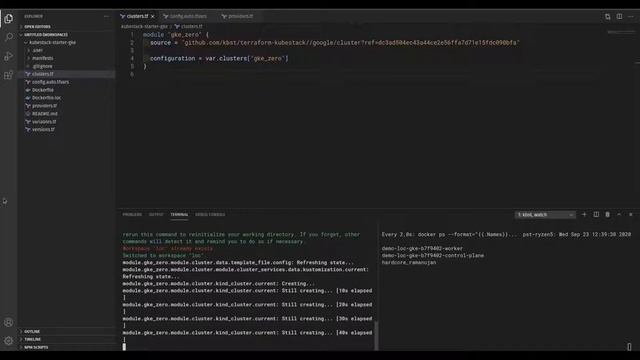The image size is (640, 360).
Task: Maximize the terminal panel with chevron up
Action: (619, 214)
